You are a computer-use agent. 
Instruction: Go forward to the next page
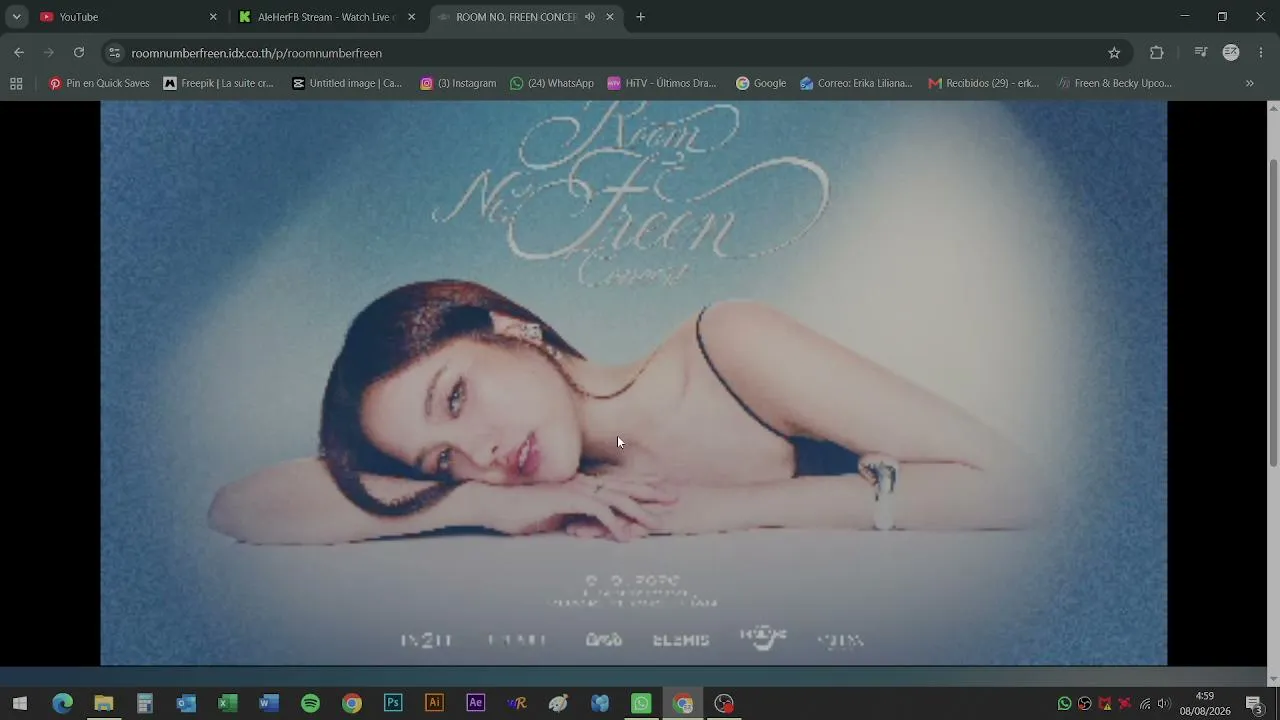(49, 53)
